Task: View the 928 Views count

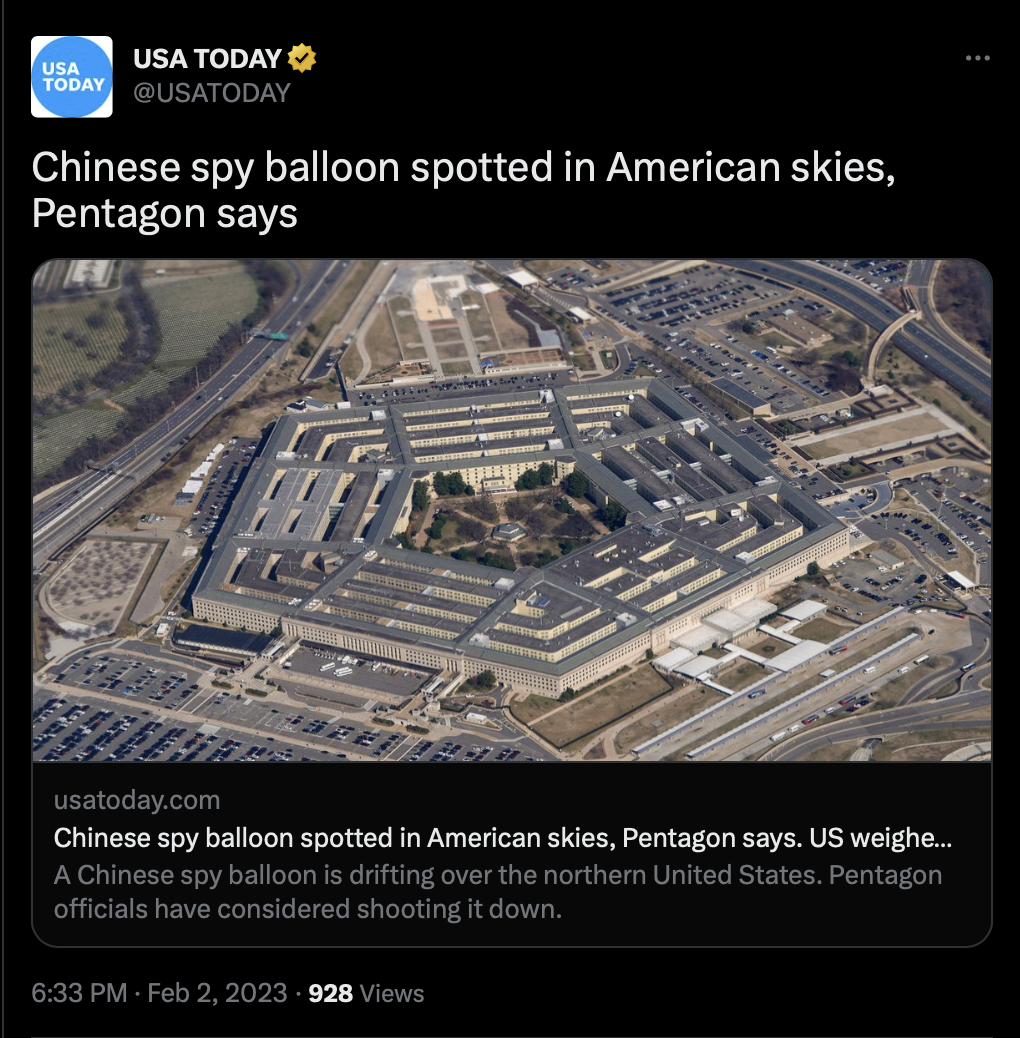Action: pyautogui.click(x=366, y=993)
